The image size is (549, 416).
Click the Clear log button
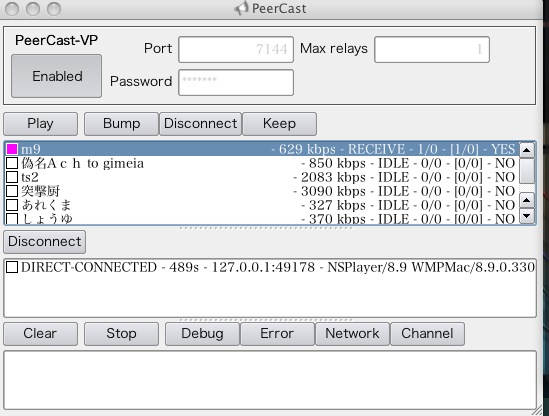click(x=41, y=334)
